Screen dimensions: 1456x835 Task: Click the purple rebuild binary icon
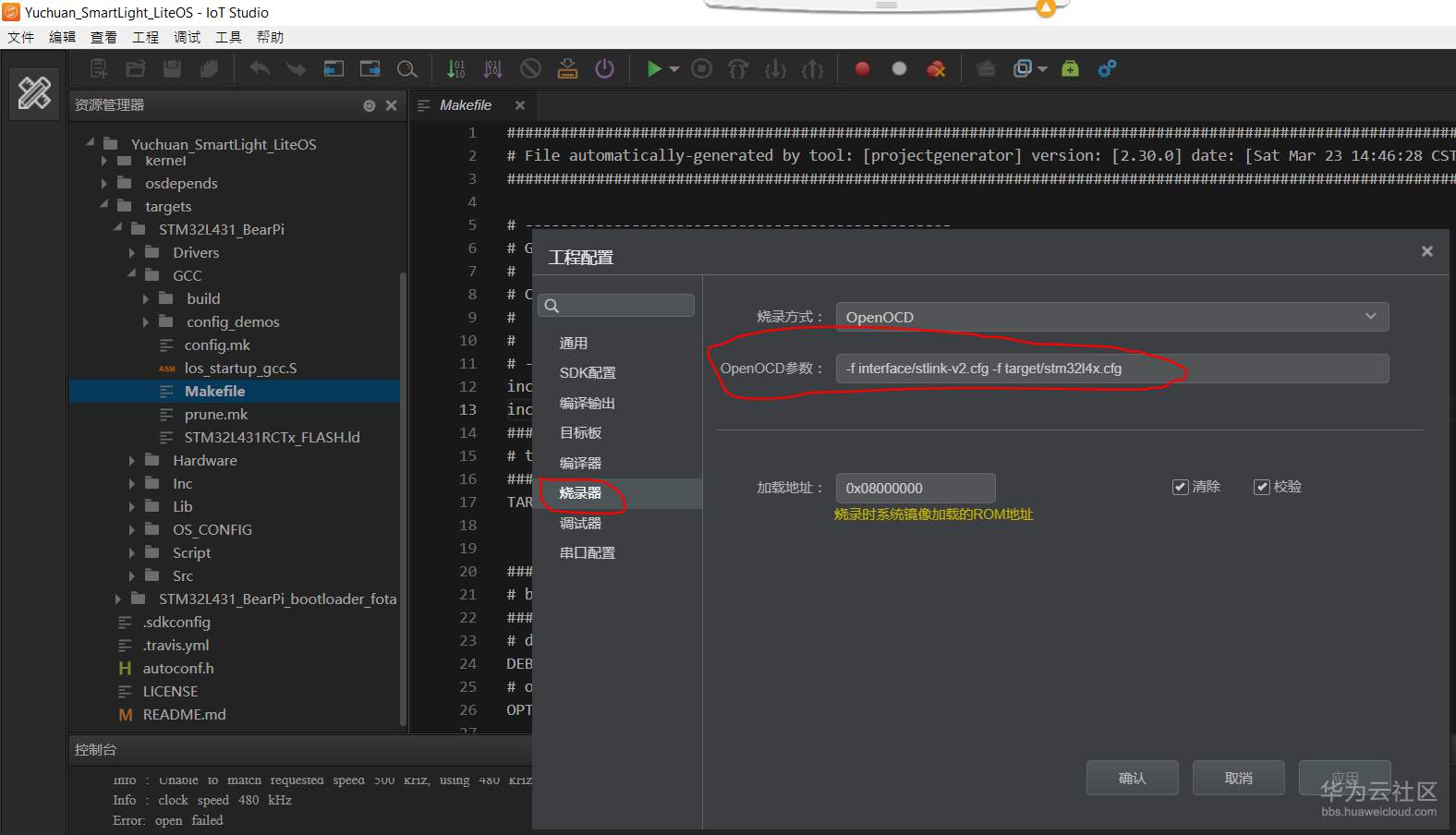click(493, 68)
